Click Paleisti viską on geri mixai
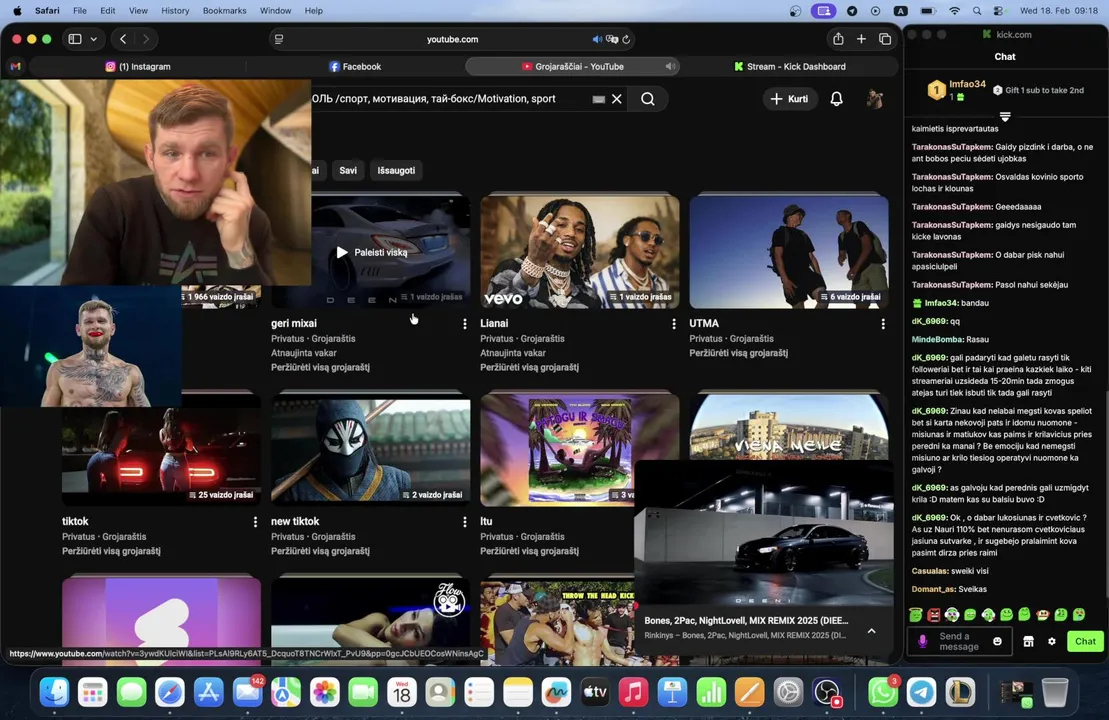1109x720 pixels. point(371,252)
